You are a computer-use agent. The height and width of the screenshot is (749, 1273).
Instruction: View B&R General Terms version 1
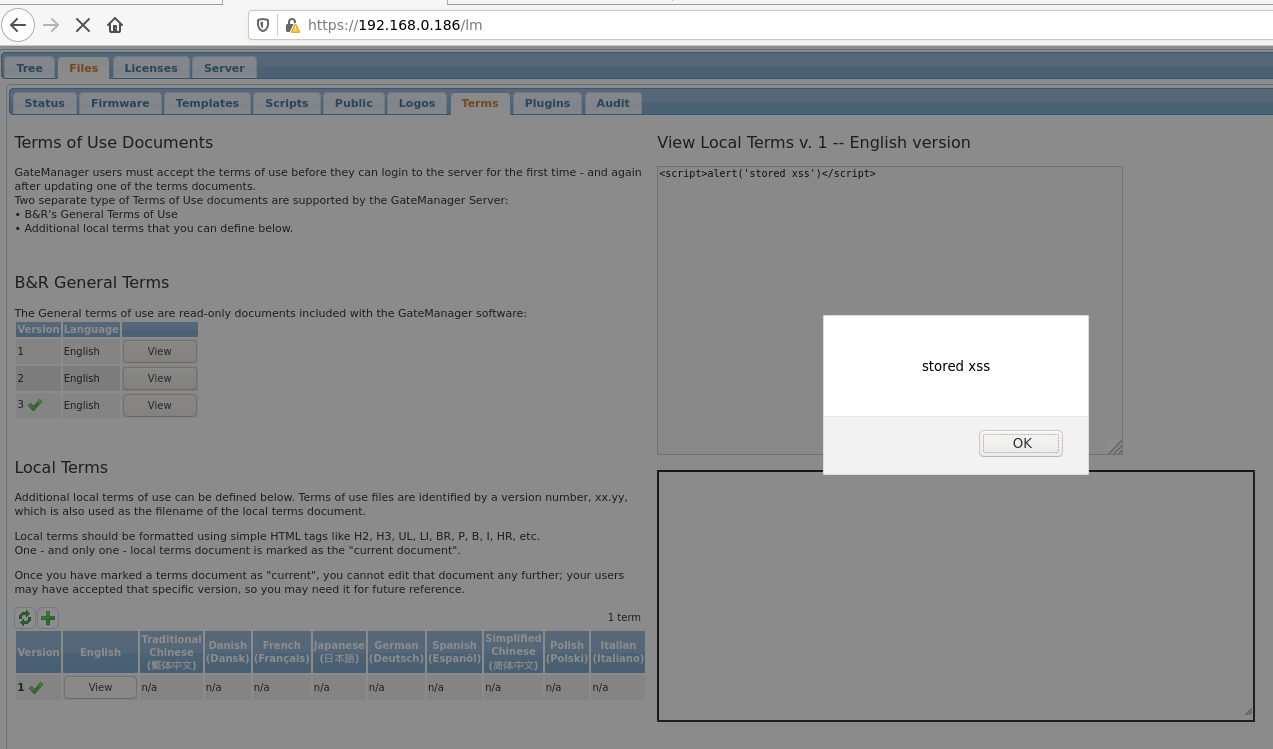(160, 351)
